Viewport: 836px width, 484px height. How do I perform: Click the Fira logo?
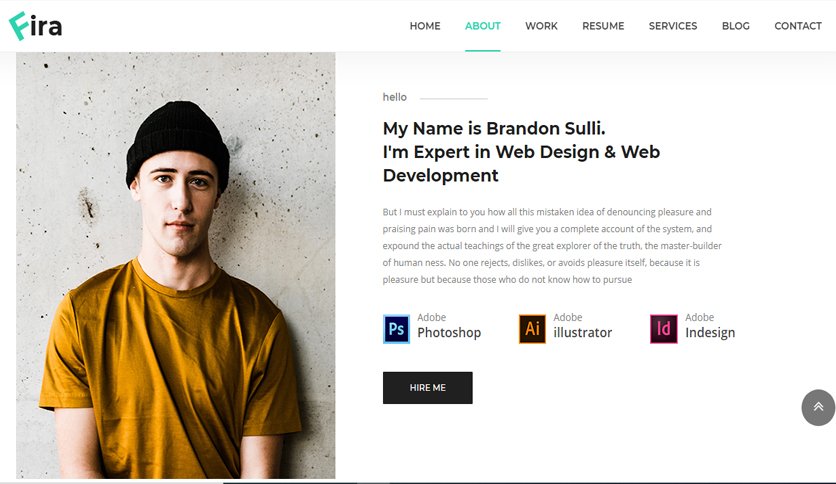tap(35, 26)
